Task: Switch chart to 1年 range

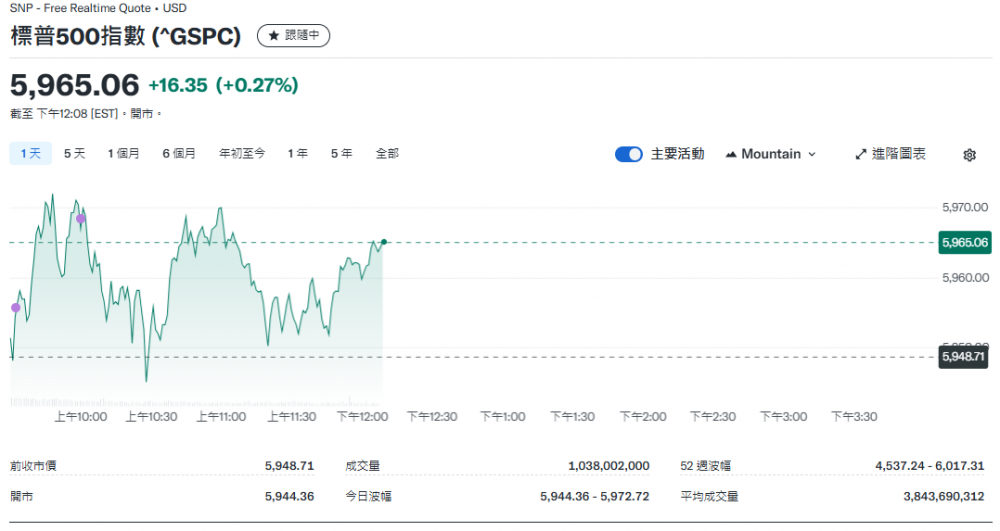Action: tap(298, 153)
